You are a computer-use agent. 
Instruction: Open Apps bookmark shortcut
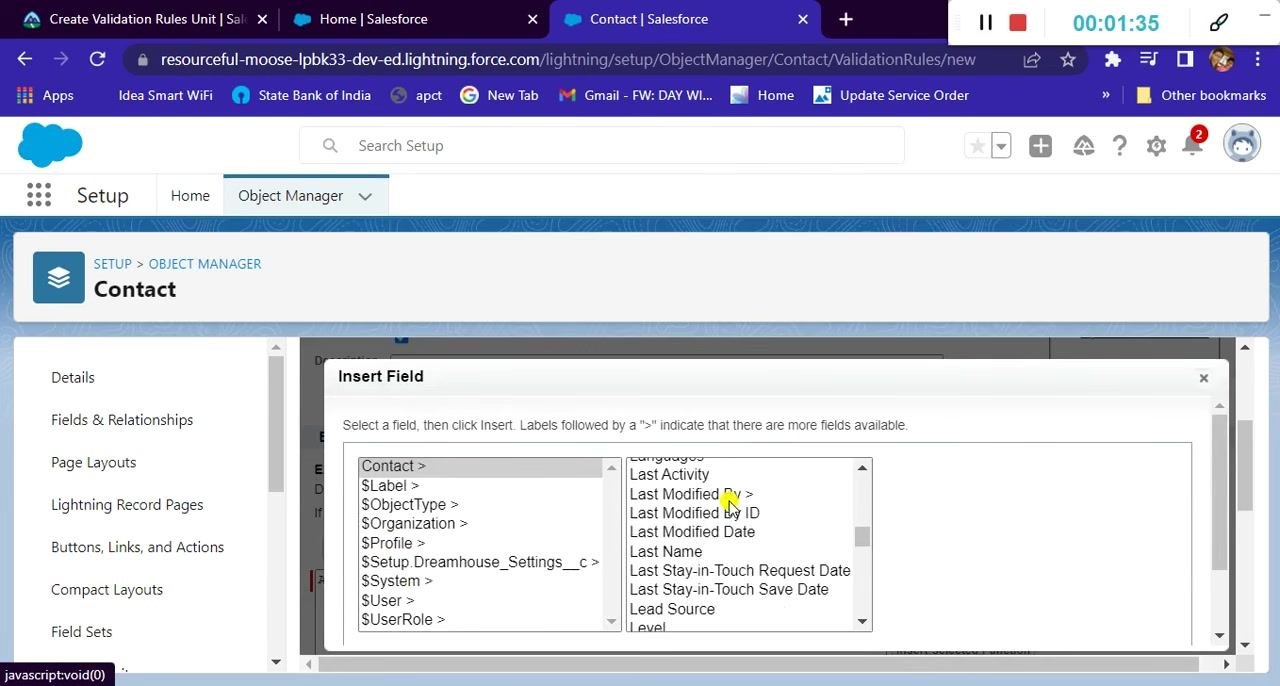45,95
